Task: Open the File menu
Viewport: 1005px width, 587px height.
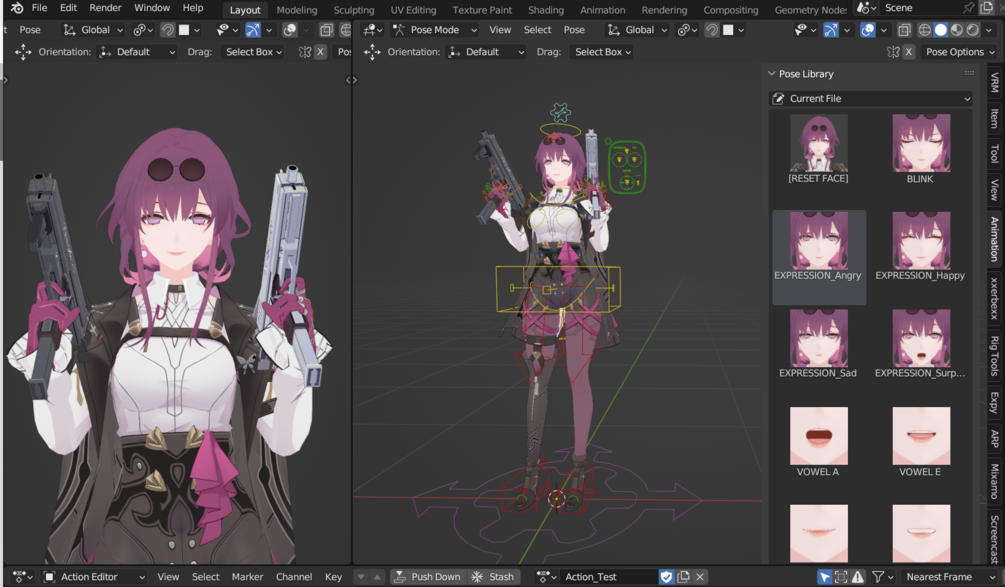Action: click(40, 8)
